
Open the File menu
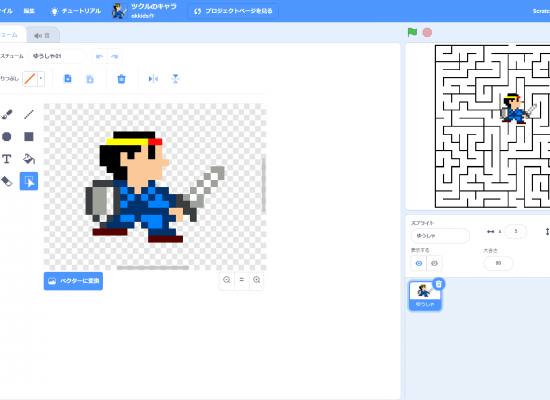coord(6,11)
